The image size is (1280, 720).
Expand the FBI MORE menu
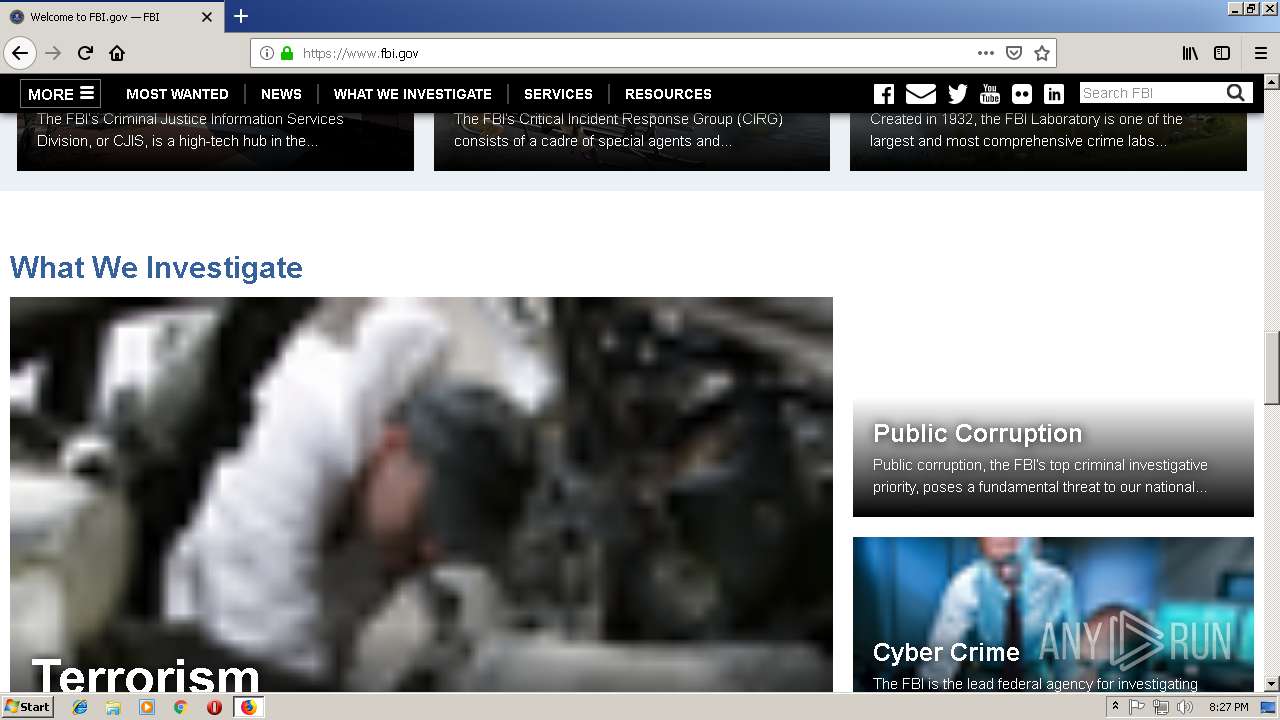pos(61,94)
